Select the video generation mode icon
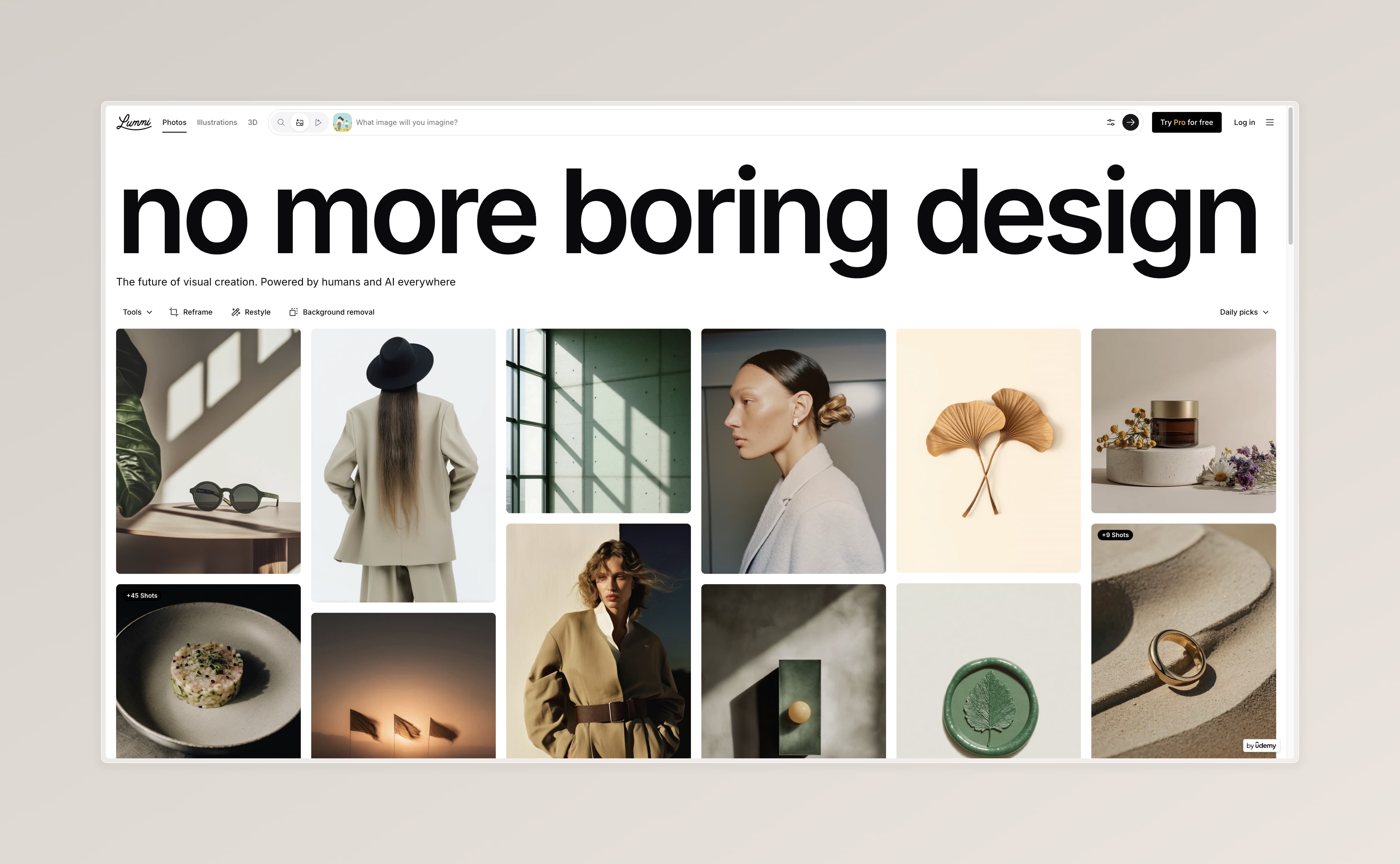Viewport: 1400px width, 864px height. tap(318, 122)
